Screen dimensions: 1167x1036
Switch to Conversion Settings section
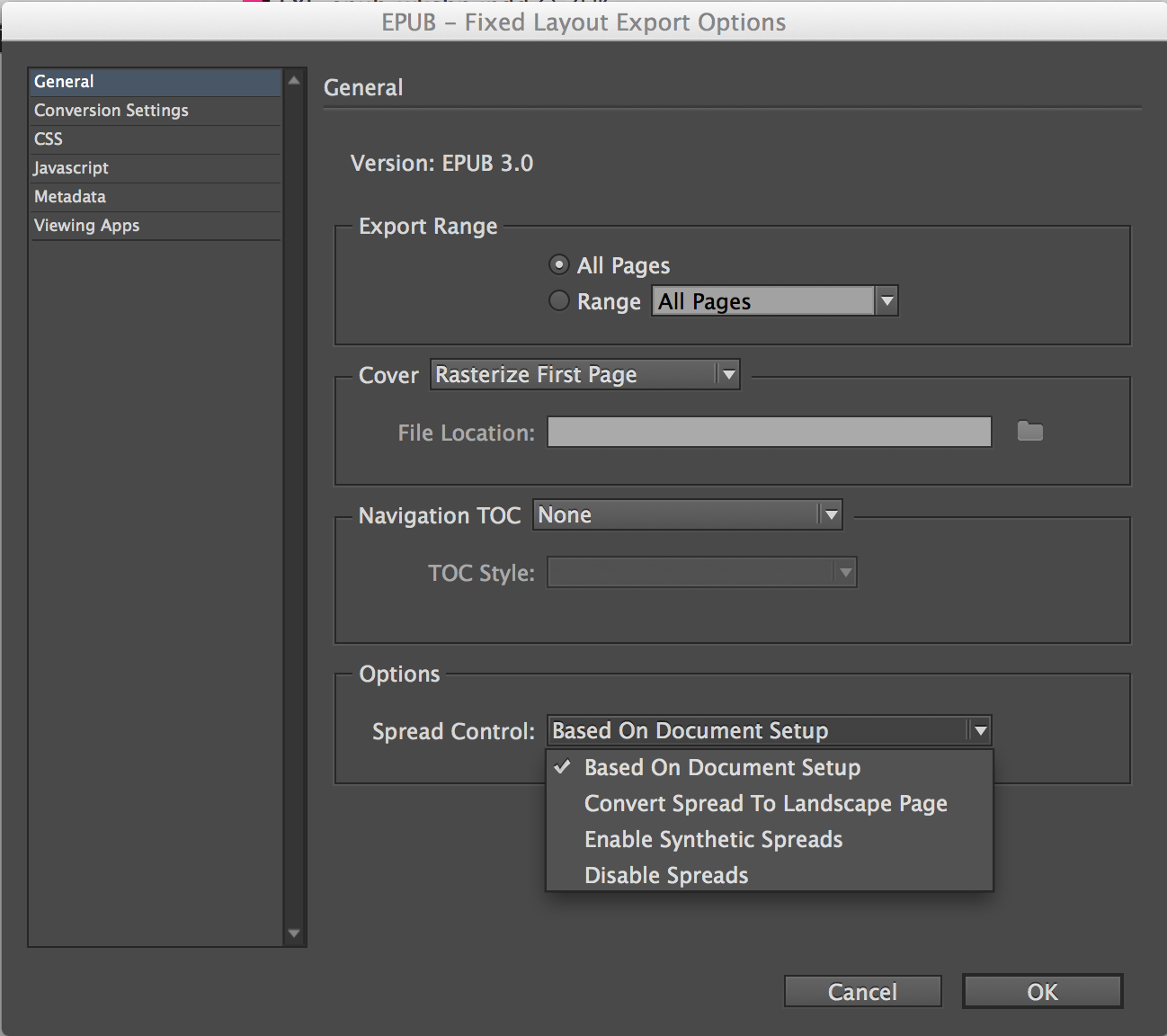(111, 111)
